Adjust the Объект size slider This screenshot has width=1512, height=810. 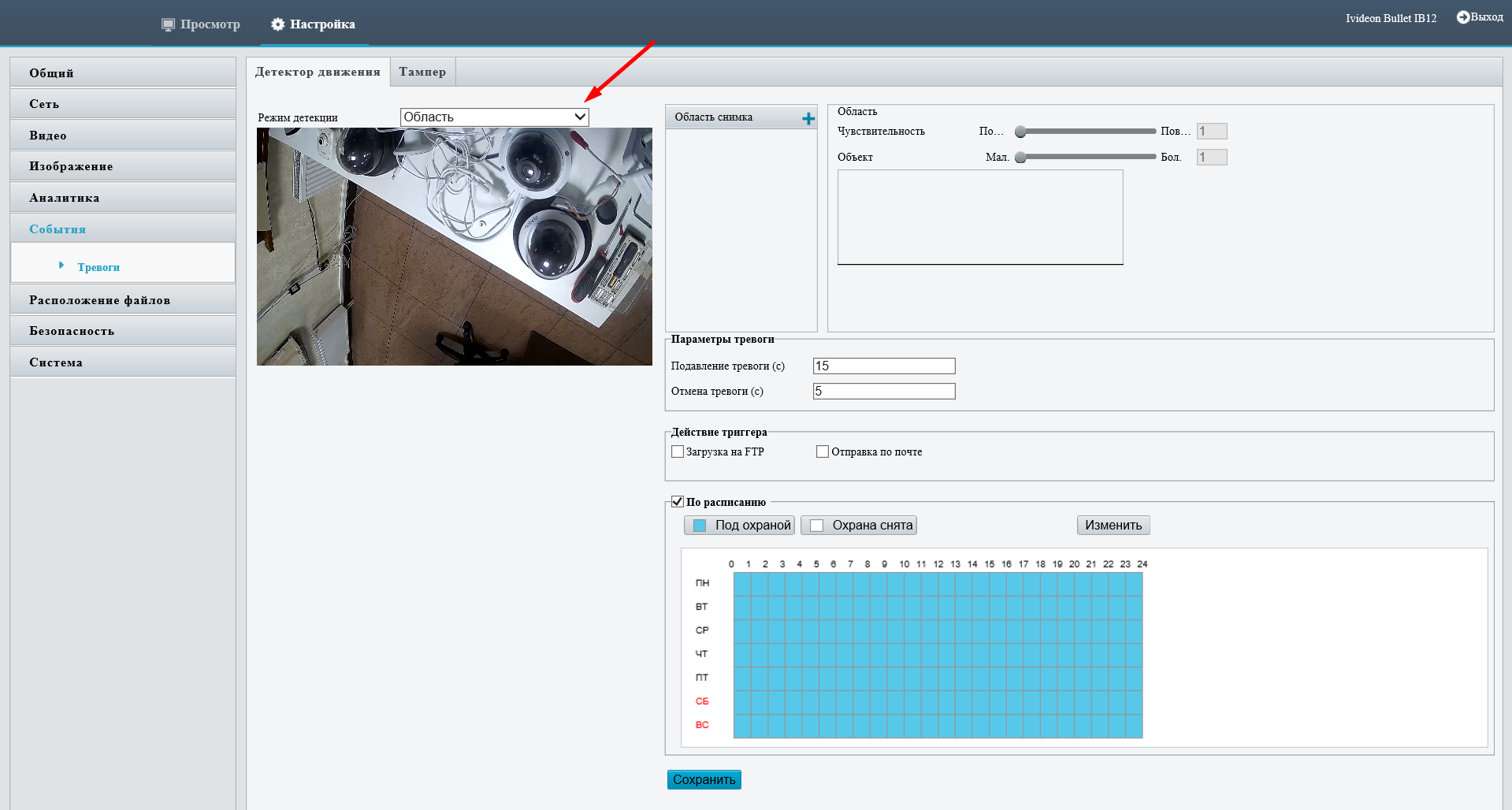(1085, 158)
